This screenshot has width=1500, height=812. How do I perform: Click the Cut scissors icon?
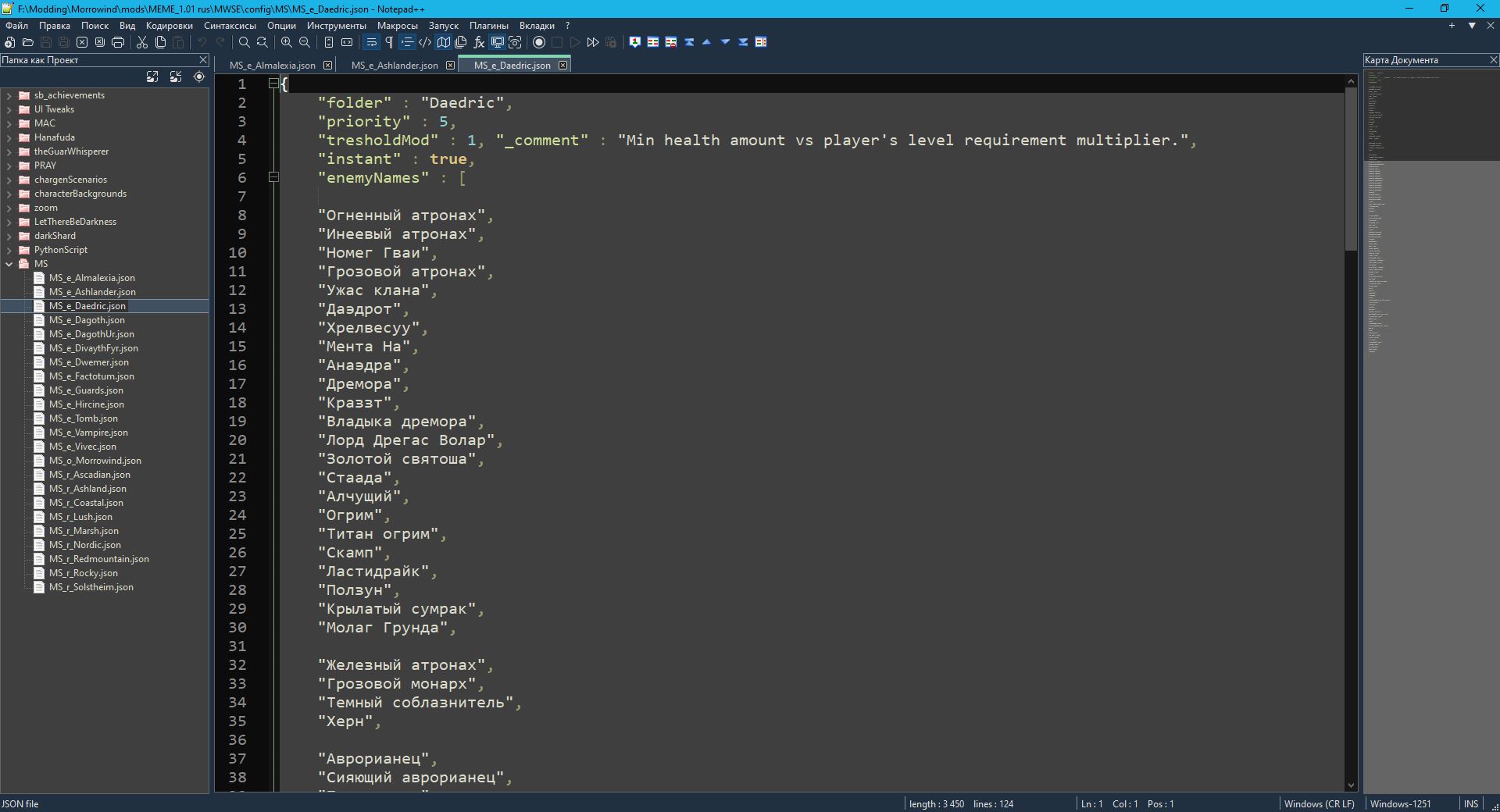coord(142,42)
